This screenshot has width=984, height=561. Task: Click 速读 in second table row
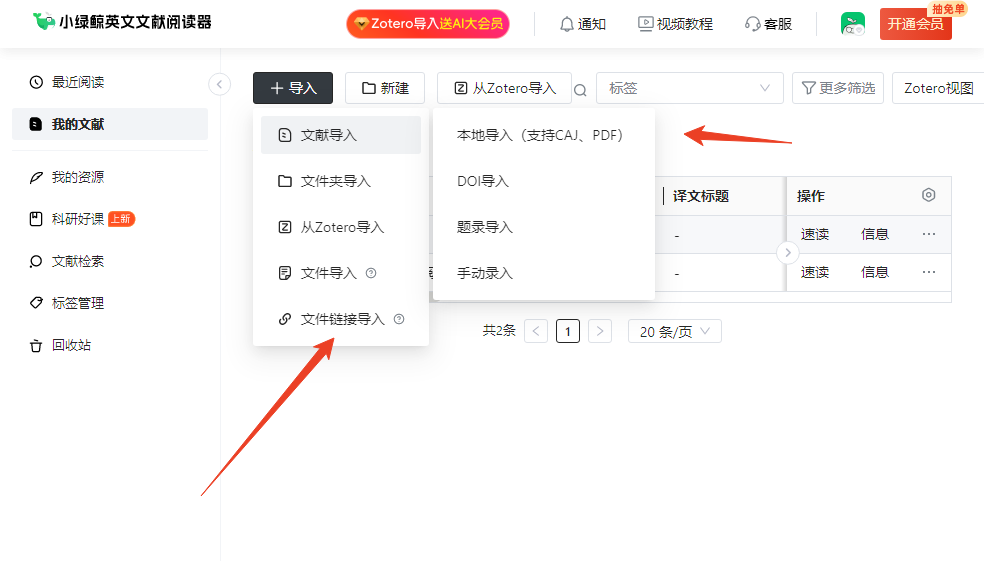[815, 272]
